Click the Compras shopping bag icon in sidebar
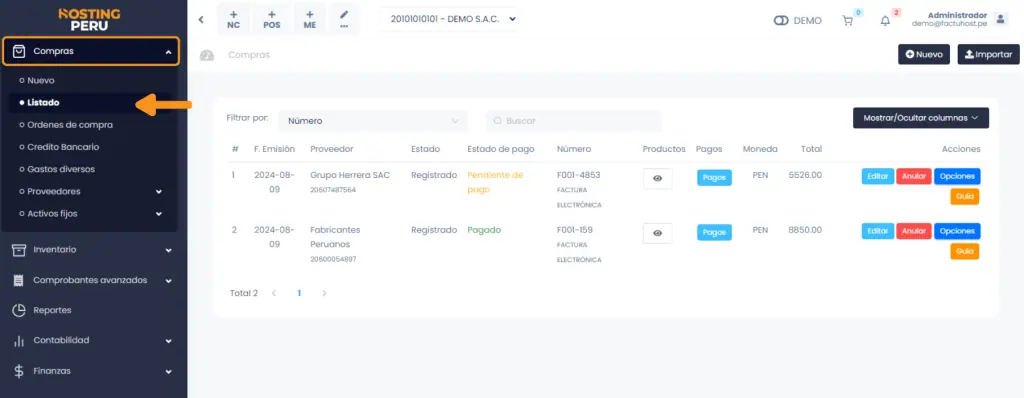This screenshot has height=398, width=1024. tap(19, 51)
